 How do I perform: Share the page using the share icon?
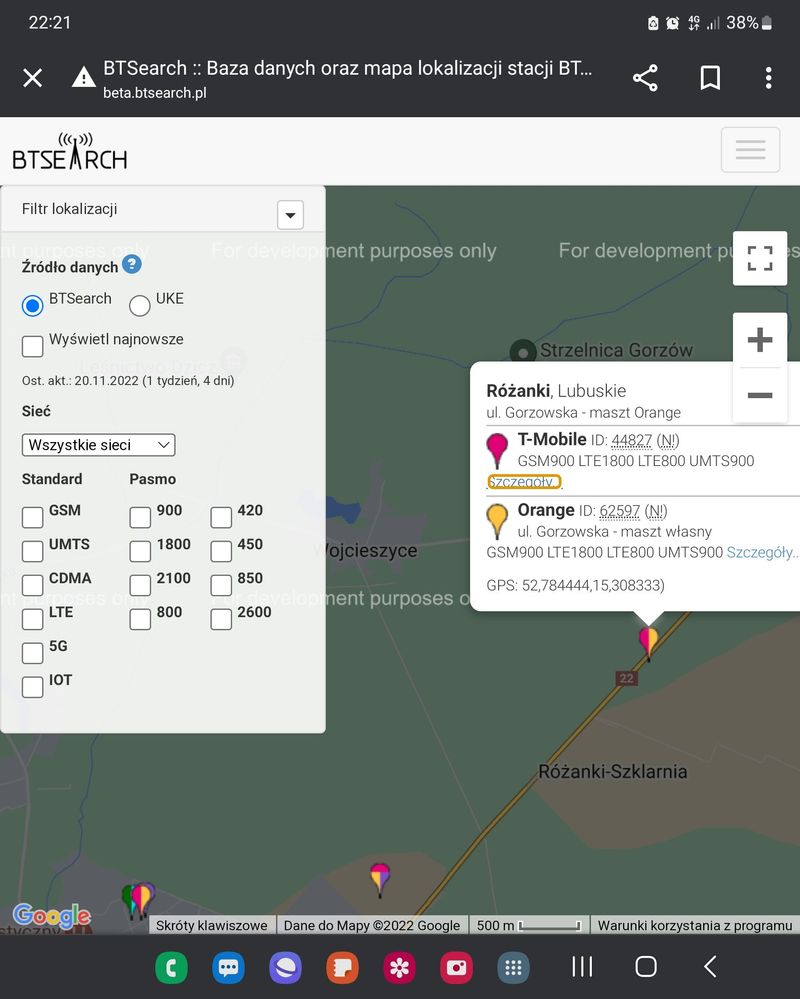tap(645, 77)
